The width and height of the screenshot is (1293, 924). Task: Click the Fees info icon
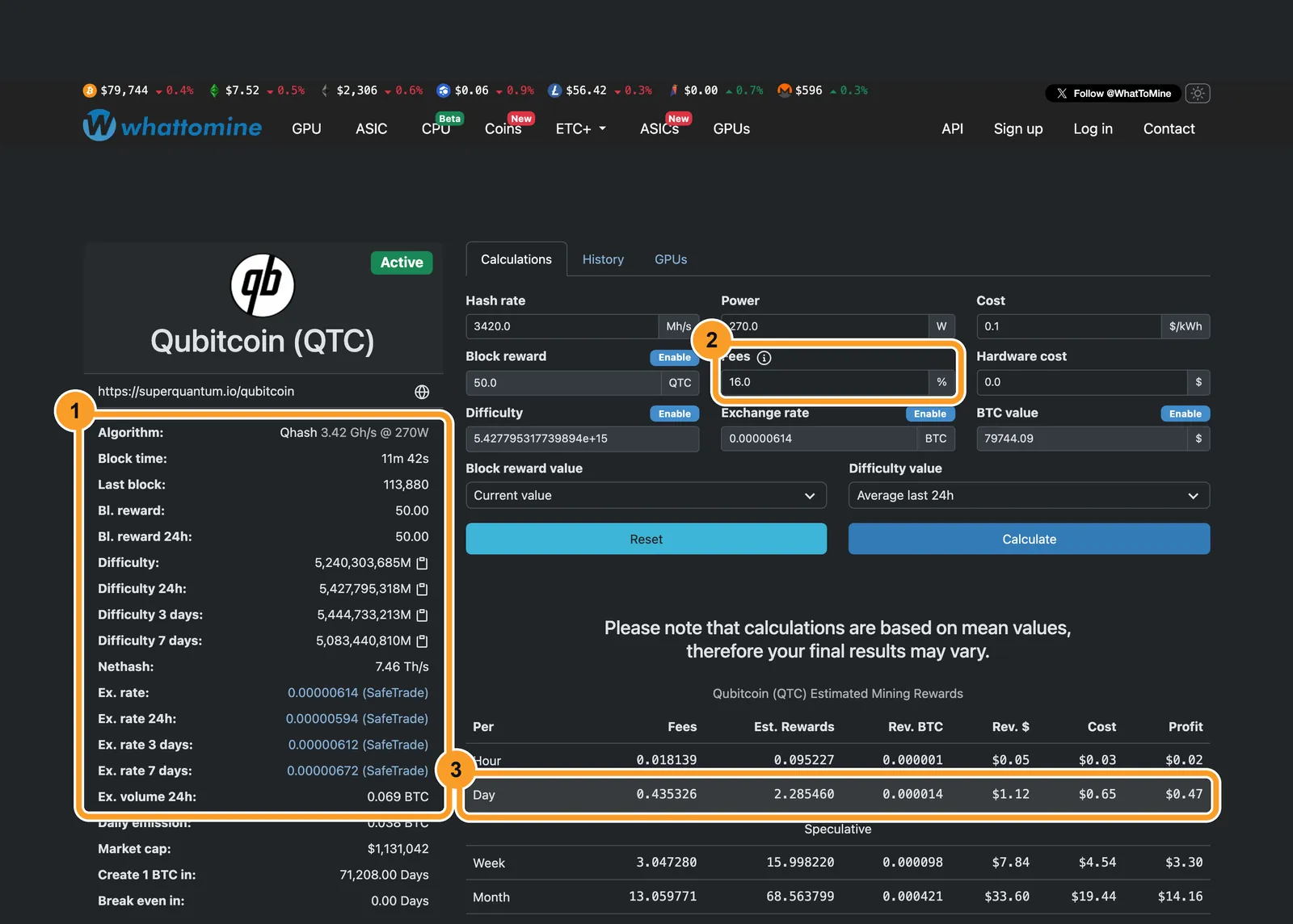pyautogui.click(x=764, y=358)
